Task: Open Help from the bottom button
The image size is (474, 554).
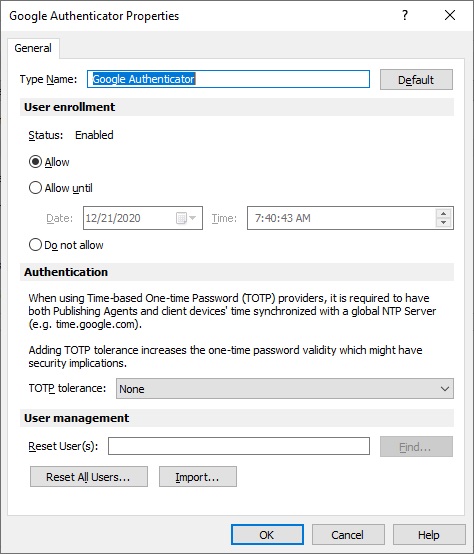Action: click(429, 535)
